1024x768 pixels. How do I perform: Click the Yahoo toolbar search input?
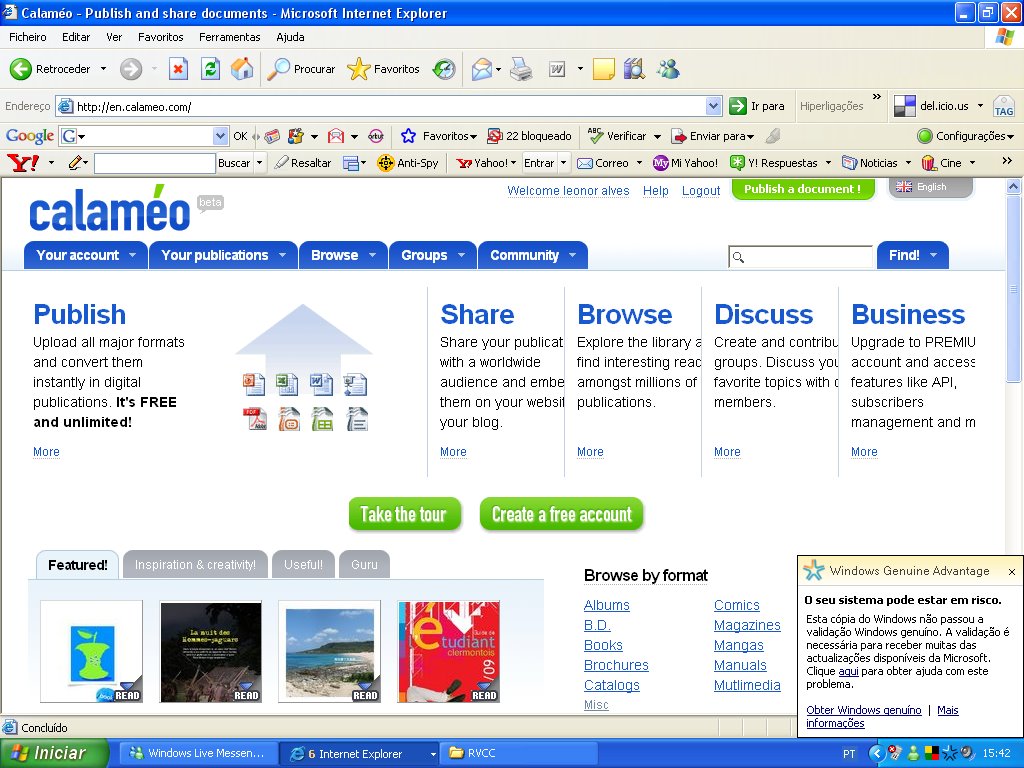(x=155, y=163)
